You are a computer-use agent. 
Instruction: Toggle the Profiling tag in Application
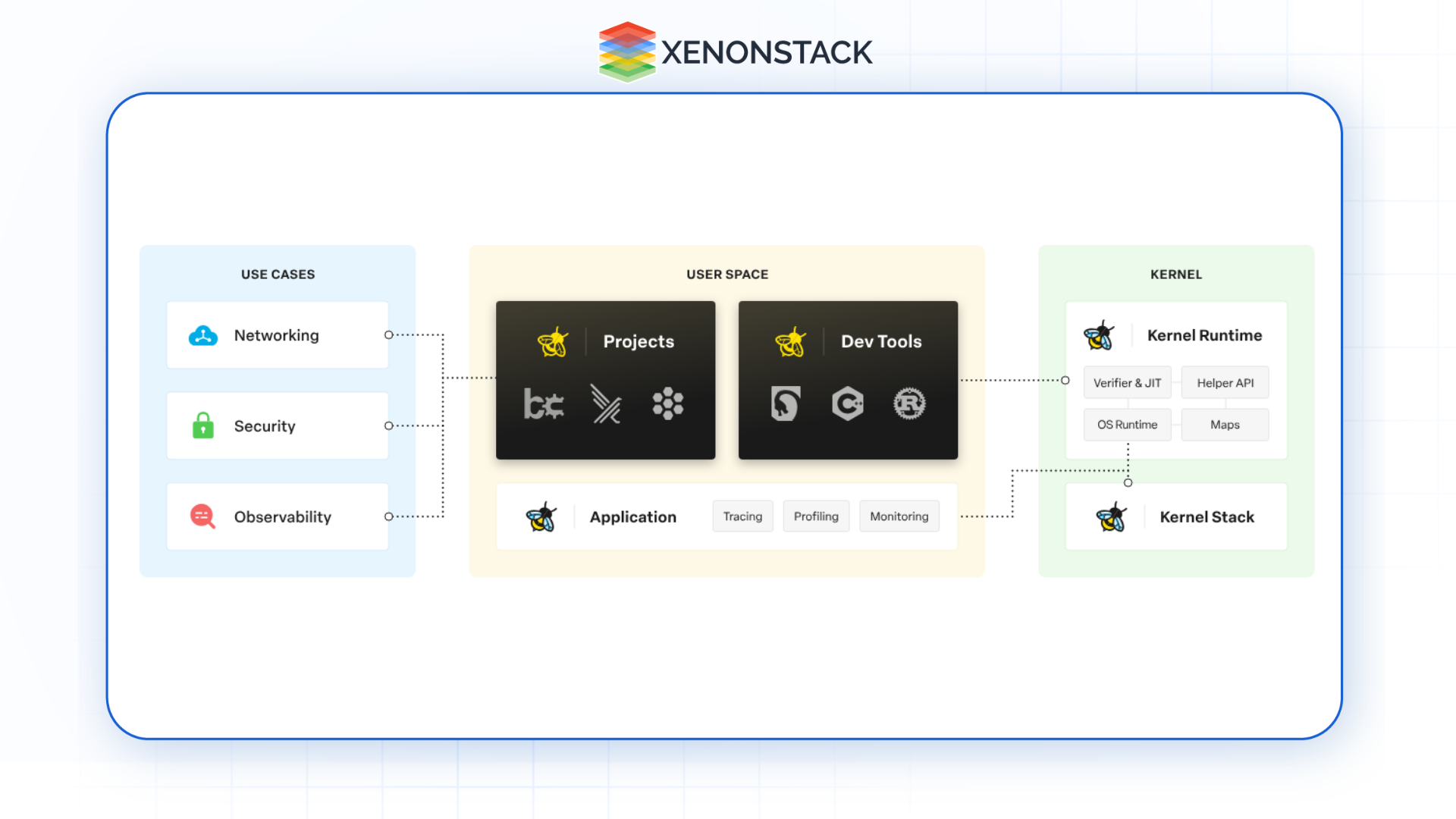click(x=817, y=516)
